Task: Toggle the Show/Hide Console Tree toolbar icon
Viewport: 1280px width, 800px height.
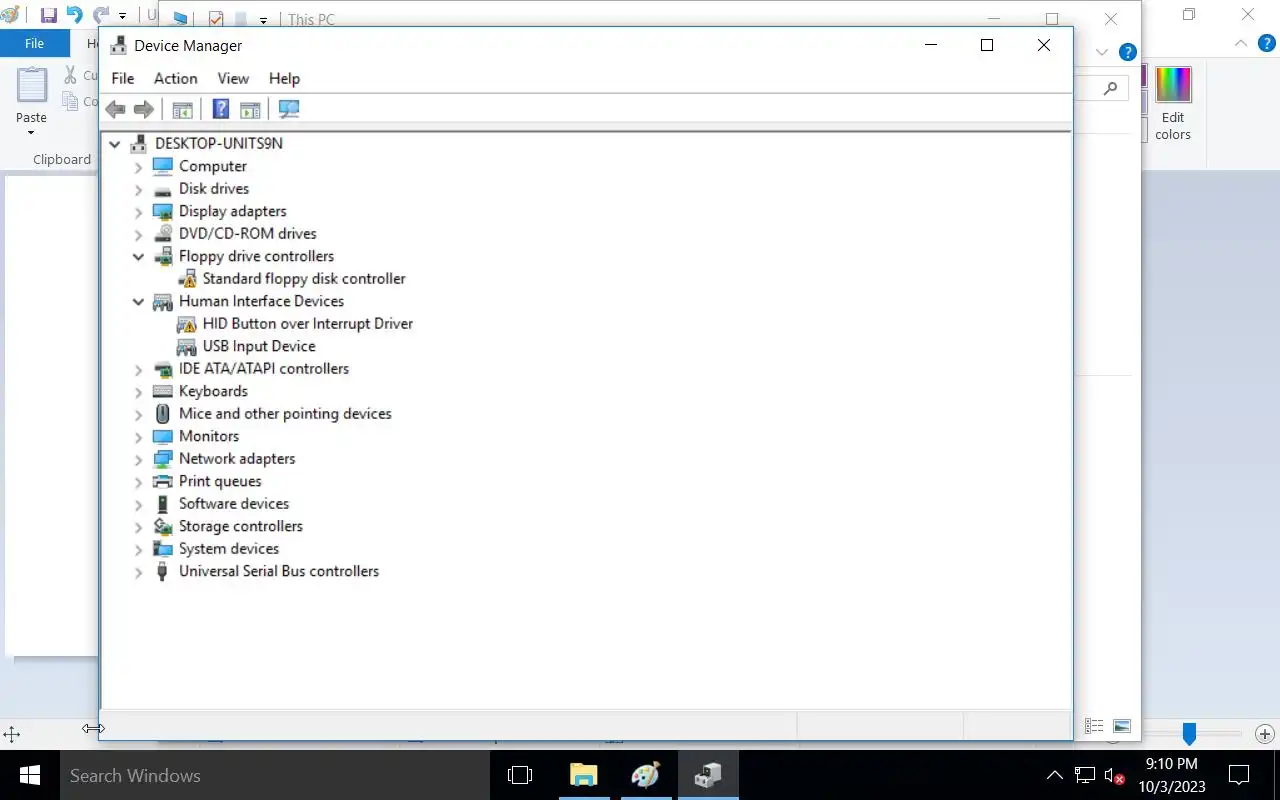Action: (x=182, y=109)
